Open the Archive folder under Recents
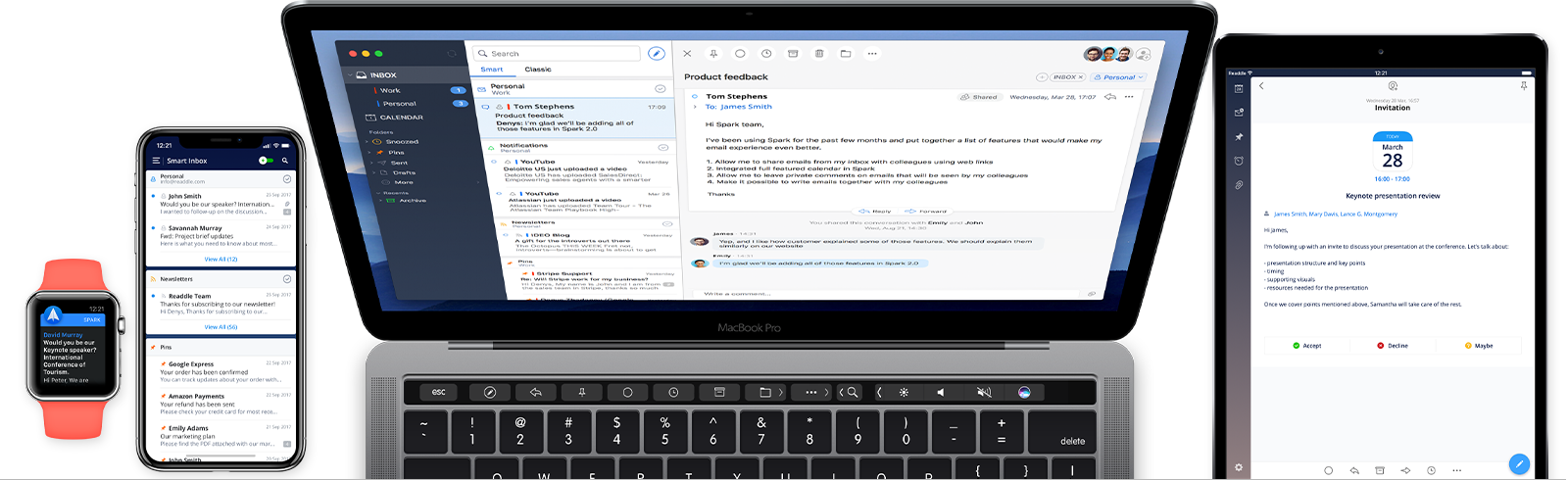Screen dimensions: 1568x480 (413, 200)
